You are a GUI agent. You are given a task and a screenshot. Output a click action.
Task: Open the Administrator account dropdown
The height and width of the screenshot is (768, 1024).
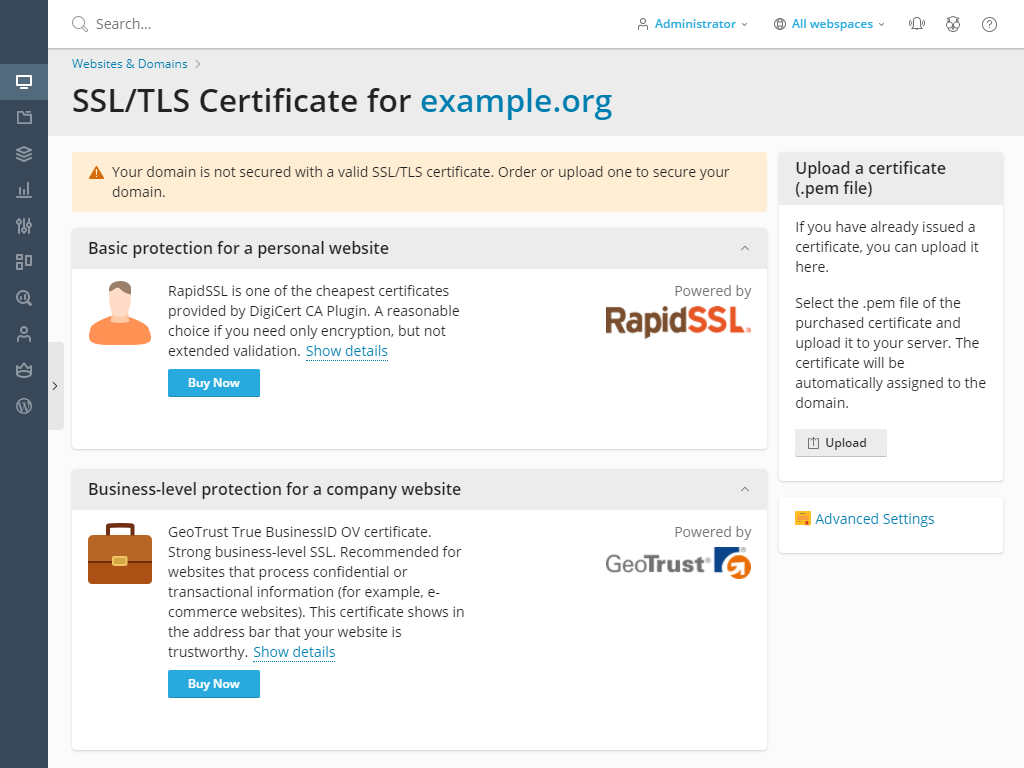693,23
